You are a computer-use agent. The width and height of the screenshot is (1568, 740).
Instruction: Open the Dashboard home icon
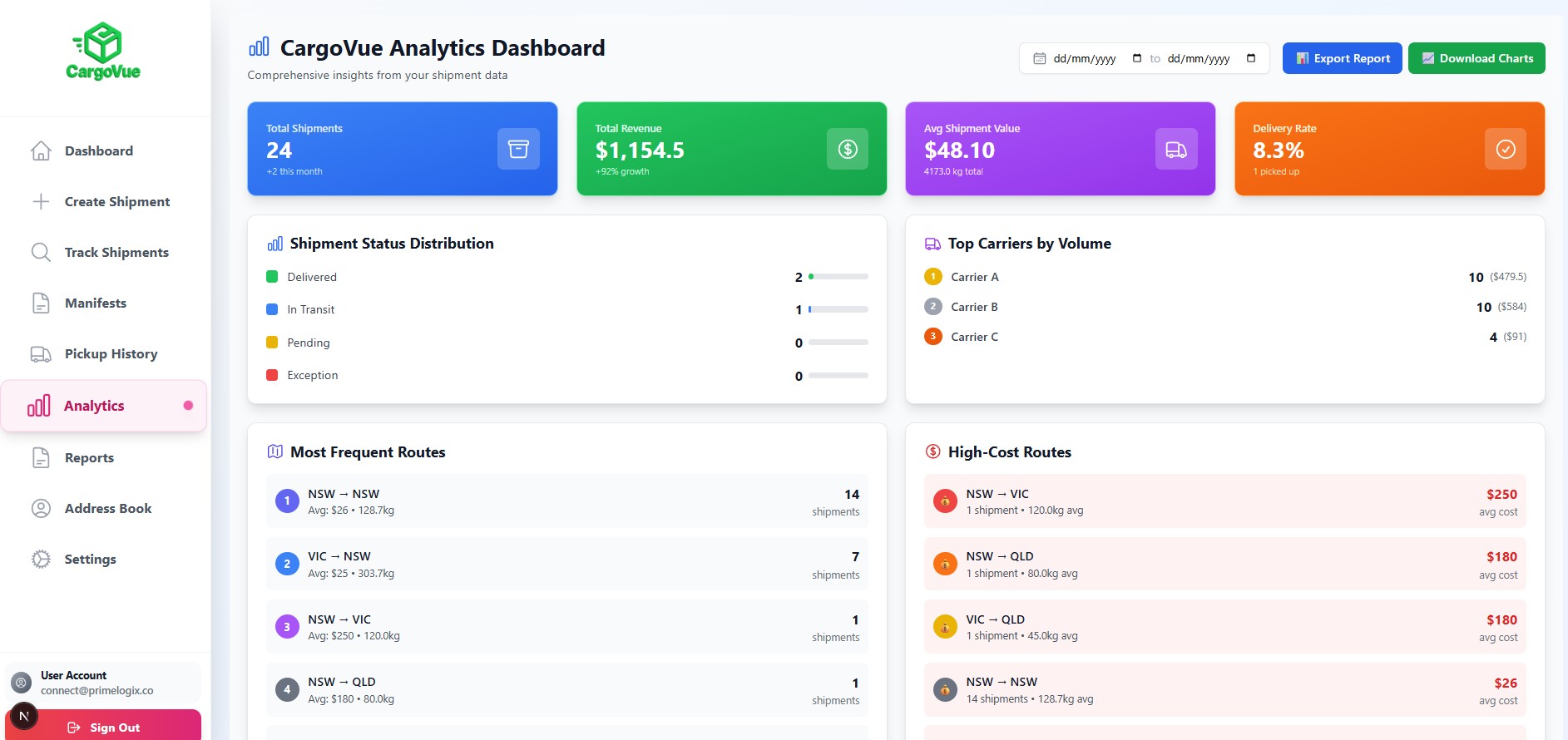pyautogui.click(x=41, y=150)
